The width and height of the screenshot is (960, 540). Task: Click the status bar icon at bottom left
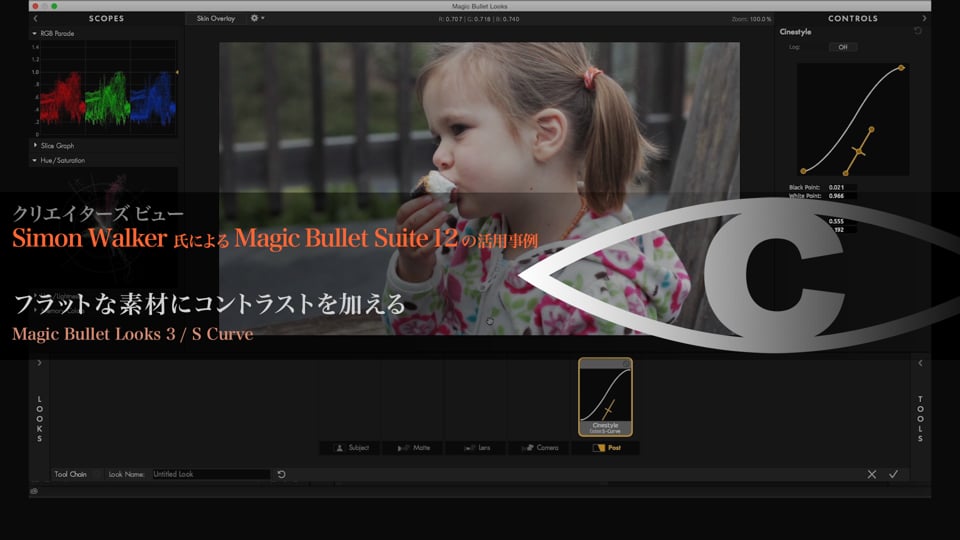tap(34, 491)
